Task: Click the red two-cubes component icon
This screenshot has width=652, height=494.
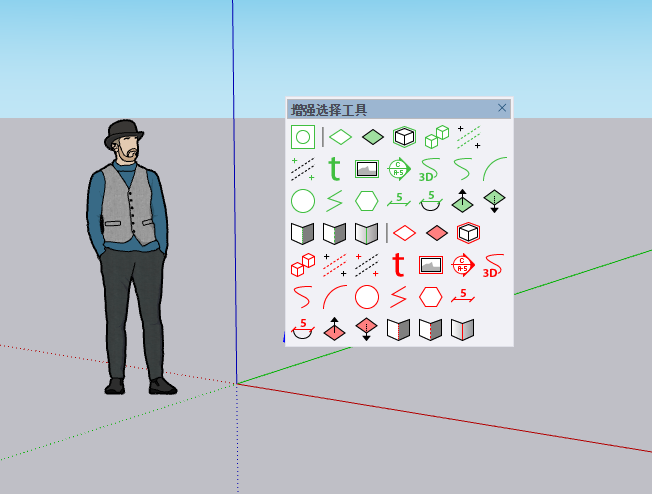Action: pyautogui.click(x=303, y=265)
